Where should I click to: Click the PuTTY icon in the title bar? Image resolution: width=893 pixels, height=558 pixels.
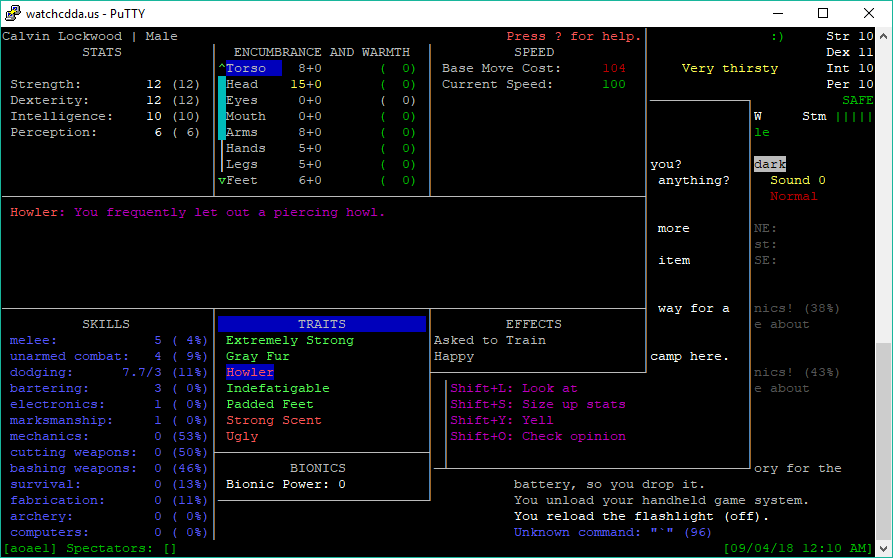14,13
